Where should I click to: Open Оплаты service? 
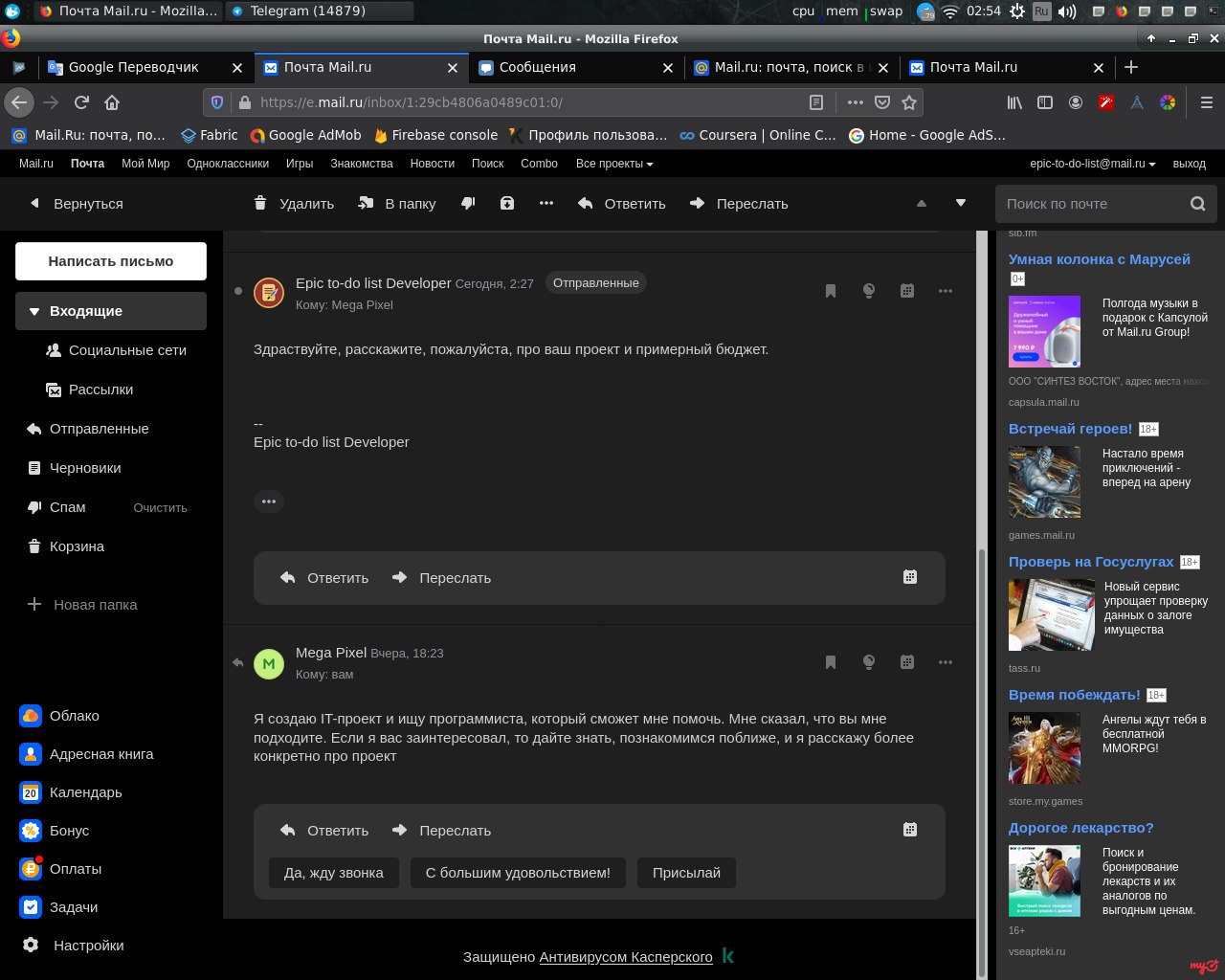pos(60,869)
